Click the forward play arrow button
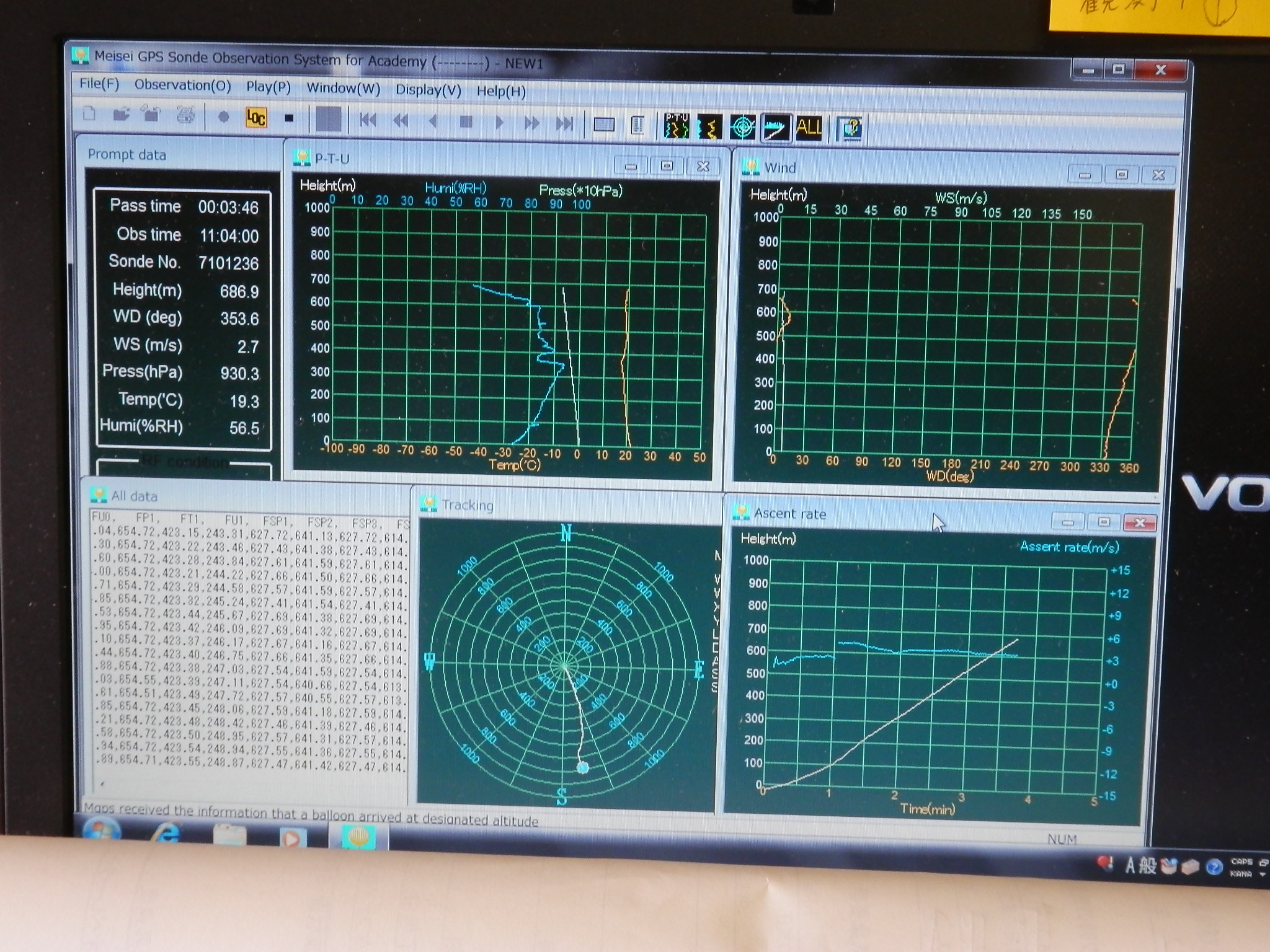The image size is (1270, 952). (499, 123)
